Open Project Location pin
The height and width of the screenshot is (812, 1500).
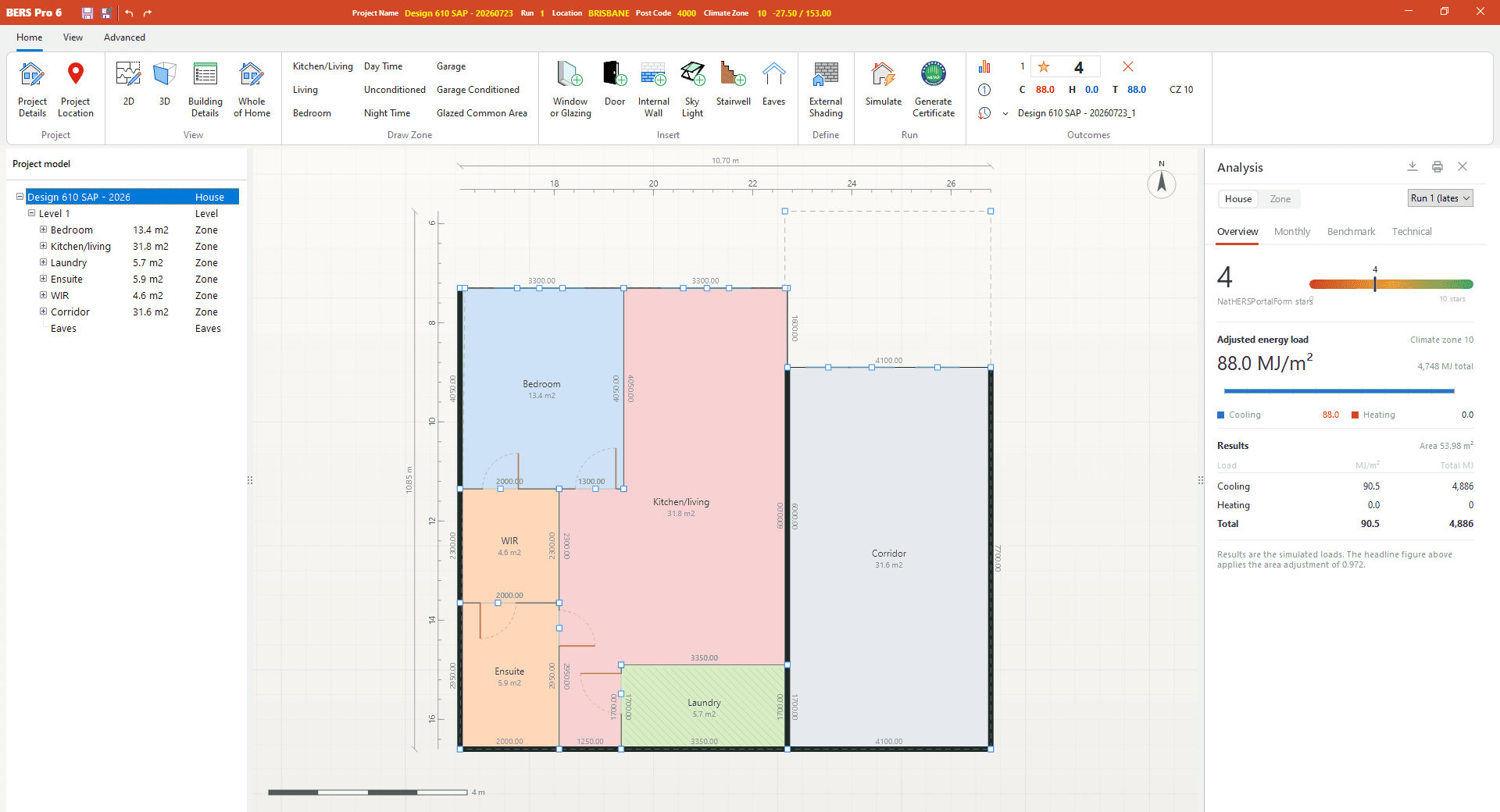pyautogui.click(x=75, y=89)
